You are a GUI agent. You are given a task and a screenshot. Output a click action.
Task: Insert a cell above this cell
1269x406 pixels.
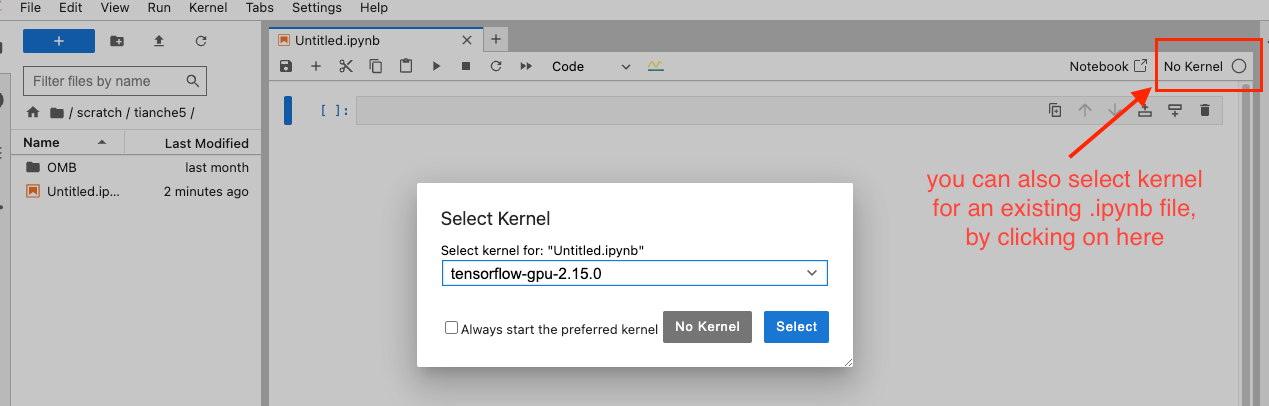coord(1145,110)
